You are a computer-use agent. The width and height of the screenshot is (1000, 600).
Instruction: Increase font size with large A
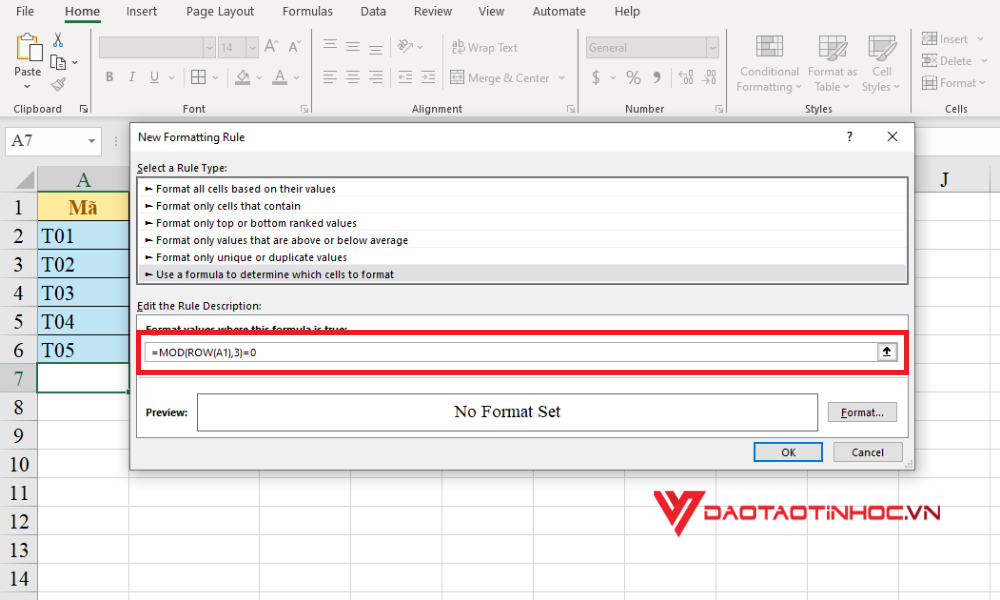(271, 47)
